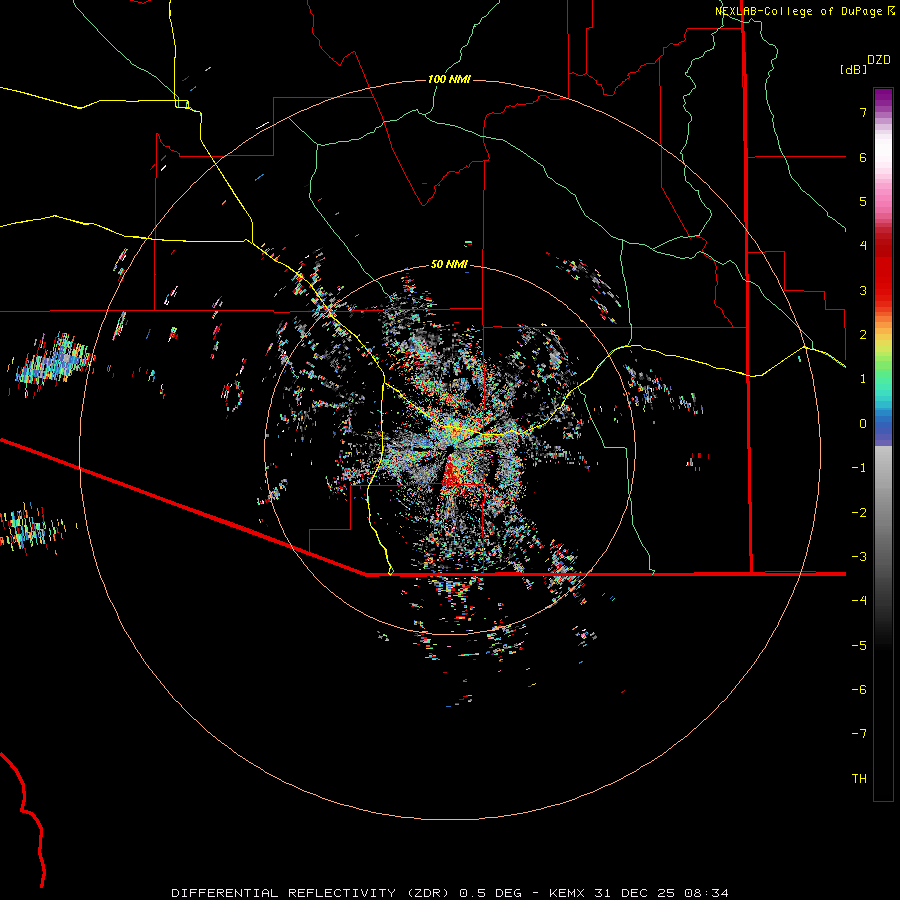Click the 100 NMI range ring label

[449, 79]
